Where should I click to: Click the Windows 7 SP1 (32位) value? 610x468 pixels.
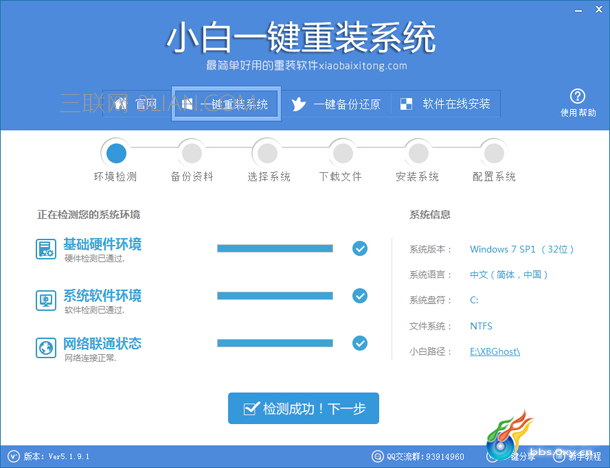click(522, 249)
